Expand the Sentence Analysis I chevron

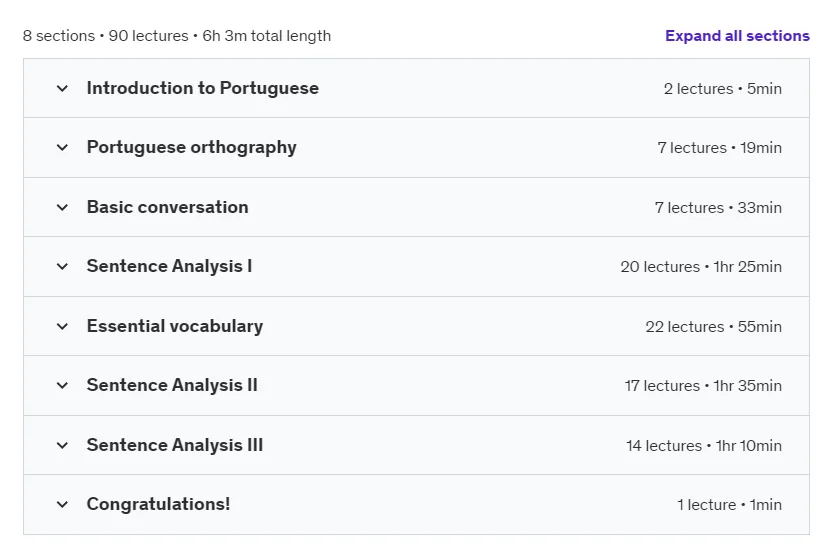click(x=62, y=267)
